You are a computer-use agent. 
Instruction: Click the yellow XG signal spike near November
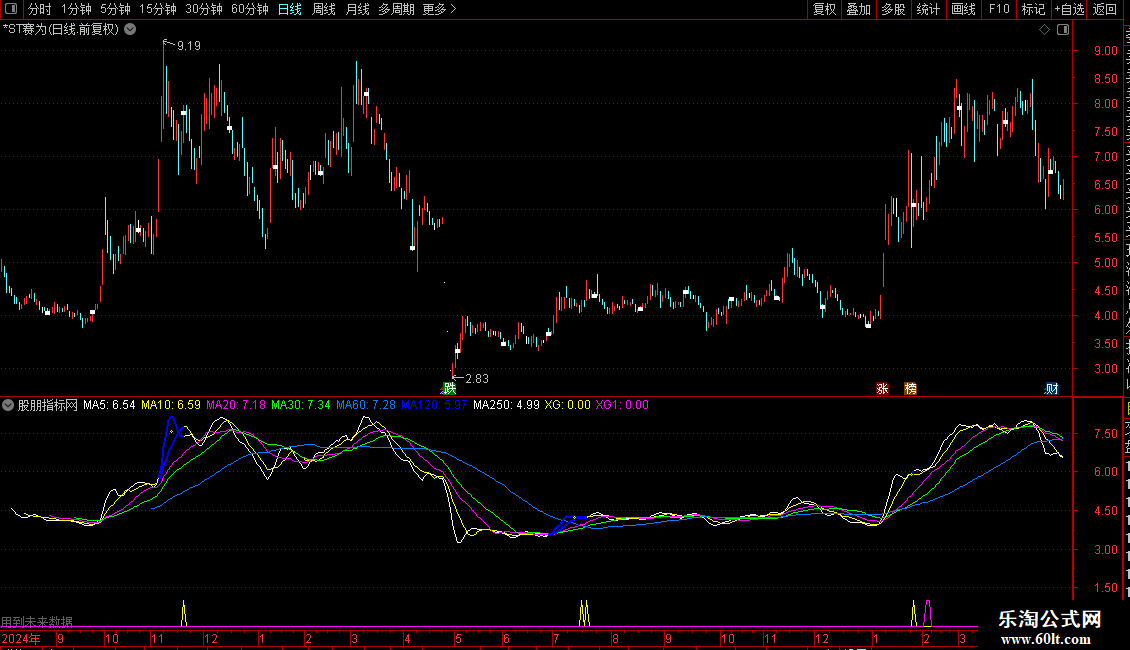tap(184, 613)
